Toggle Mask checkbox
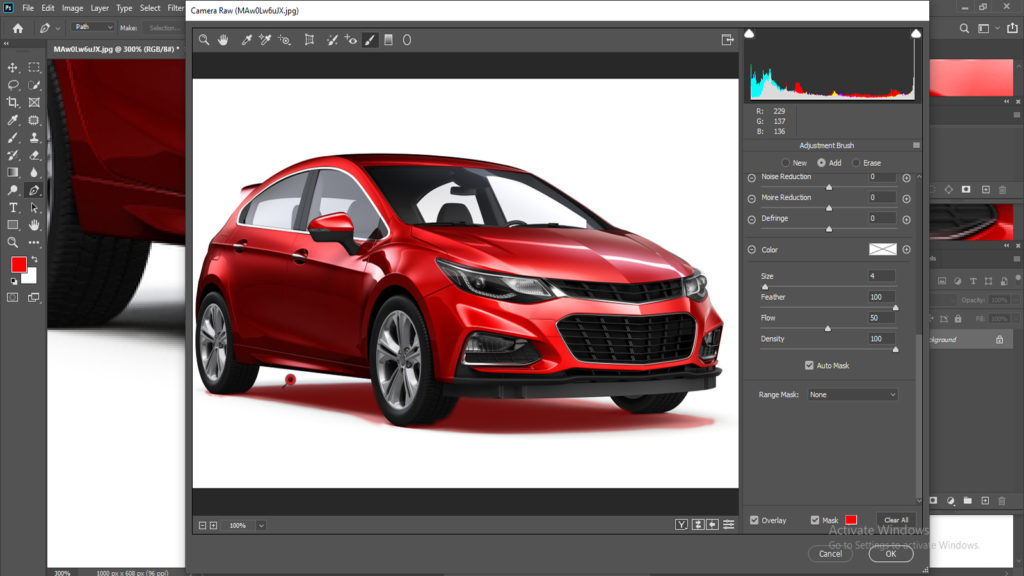 pyautogui.click(x=815, y=520)
